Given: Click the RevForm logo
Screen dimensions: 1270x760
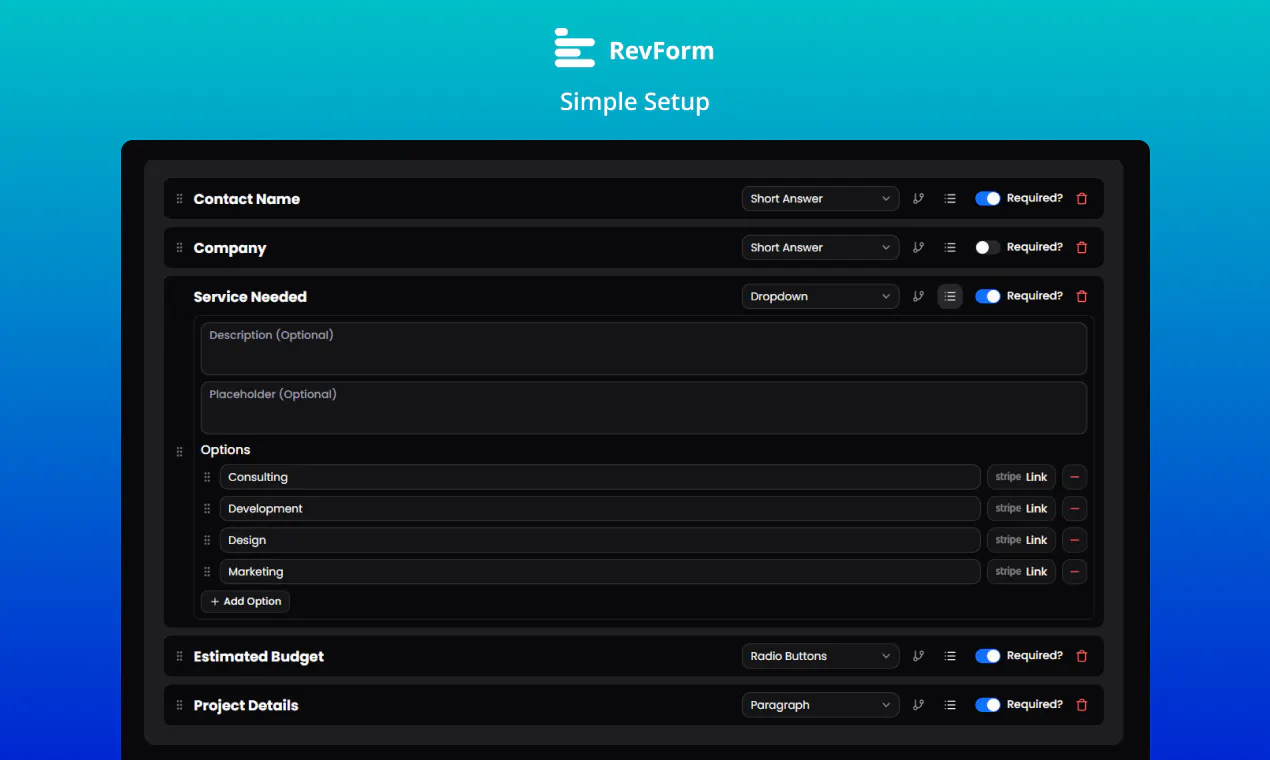Looking at the screenshot, I should [x=635, y=49].
